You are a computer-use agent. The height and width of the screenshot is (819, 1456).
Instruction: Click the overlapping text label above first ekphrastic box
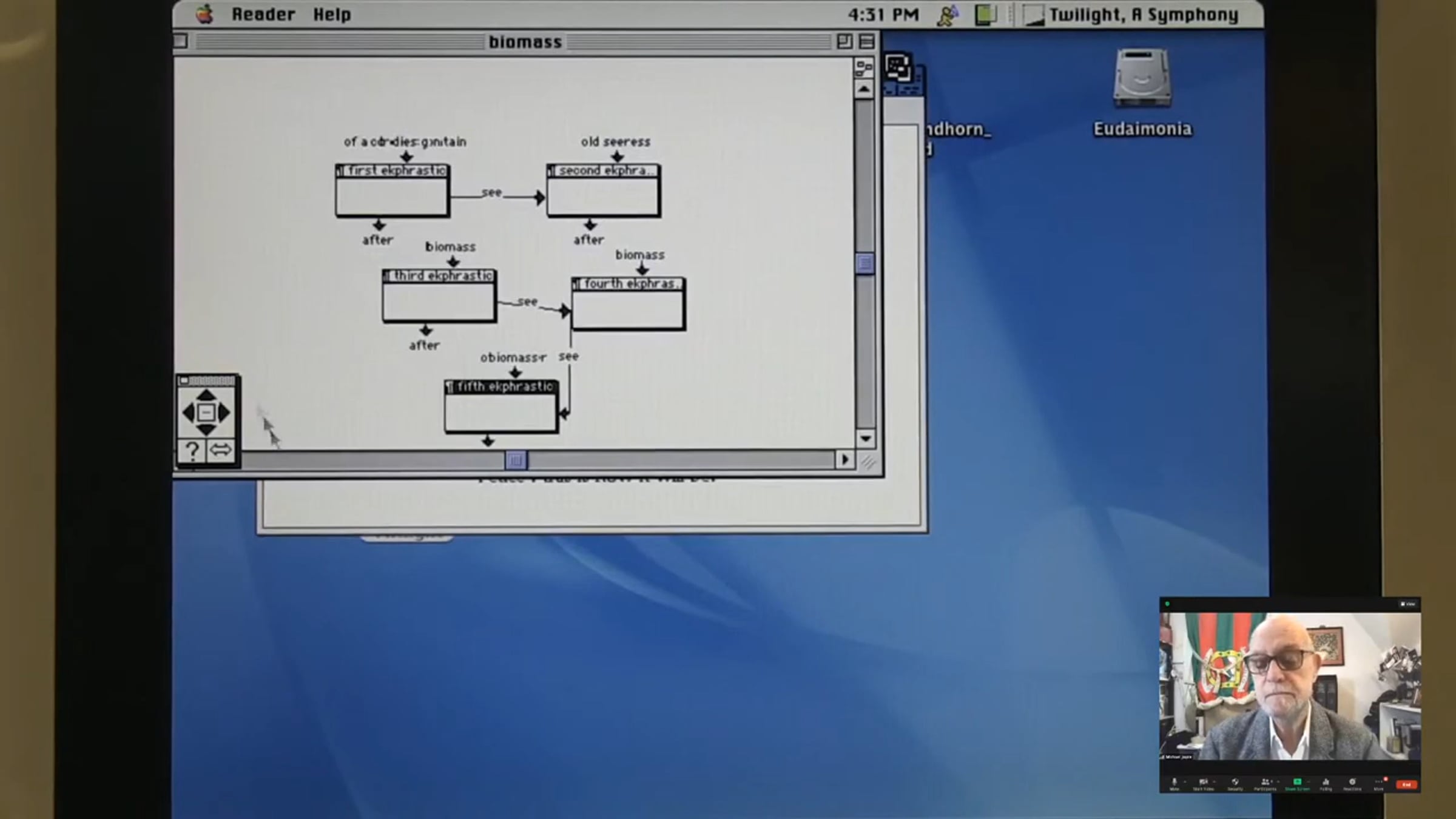click(405, 142)
